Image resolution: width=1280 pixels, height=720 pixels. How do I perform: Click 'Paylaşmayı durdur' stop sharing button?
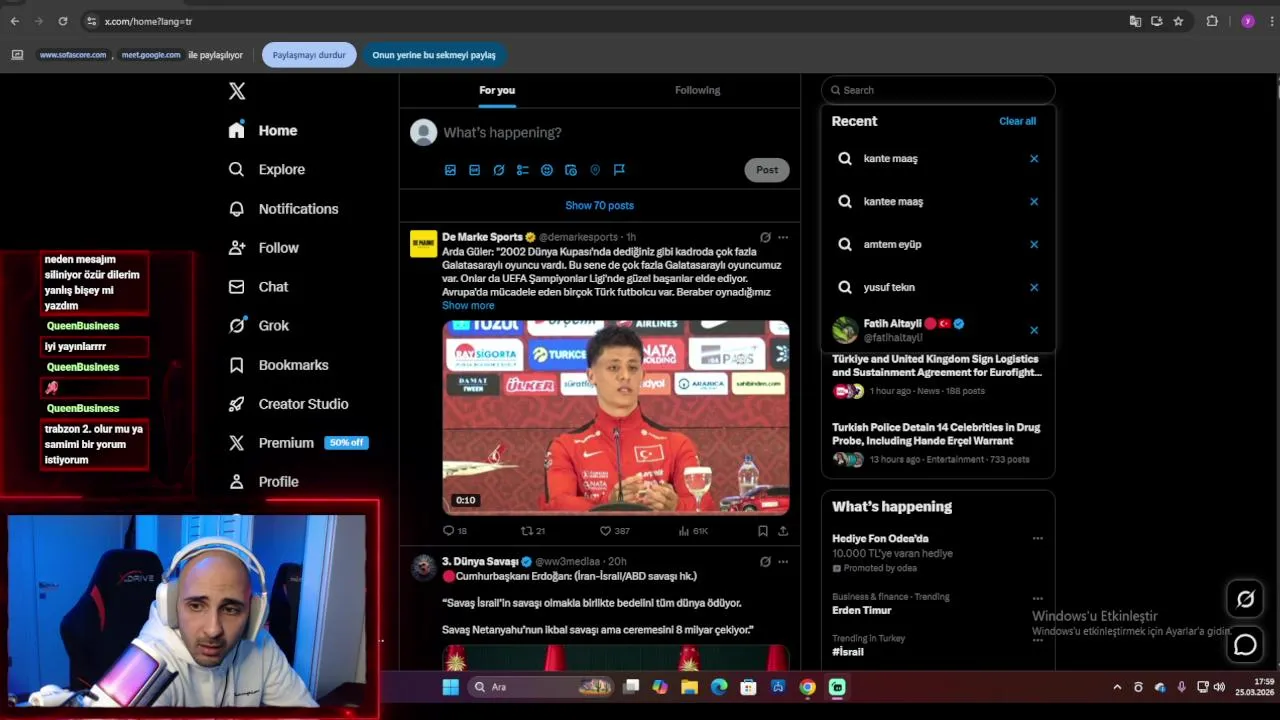coord(309,55)
